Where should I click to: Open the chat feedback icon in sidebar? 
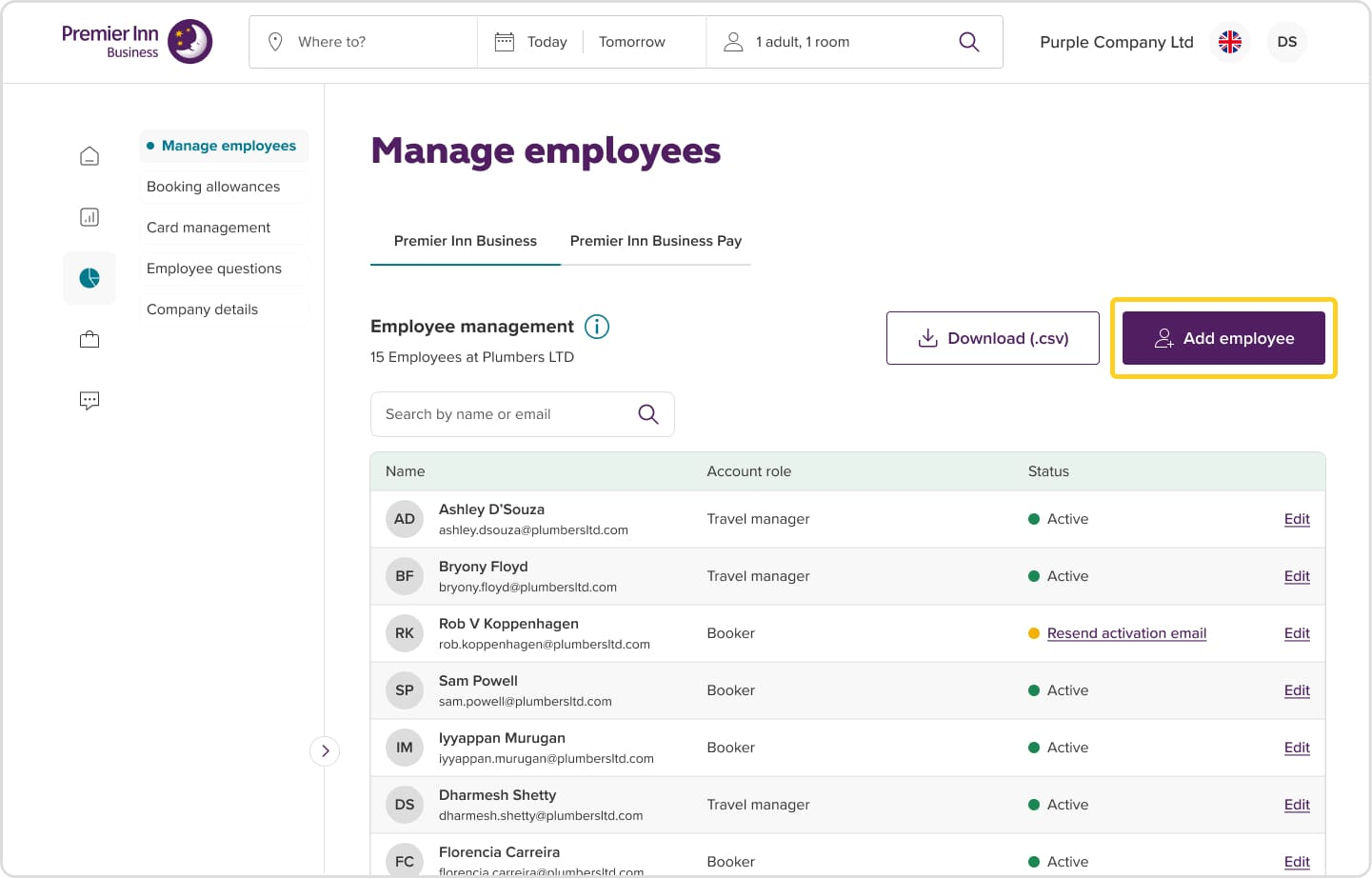click(89, 400)
